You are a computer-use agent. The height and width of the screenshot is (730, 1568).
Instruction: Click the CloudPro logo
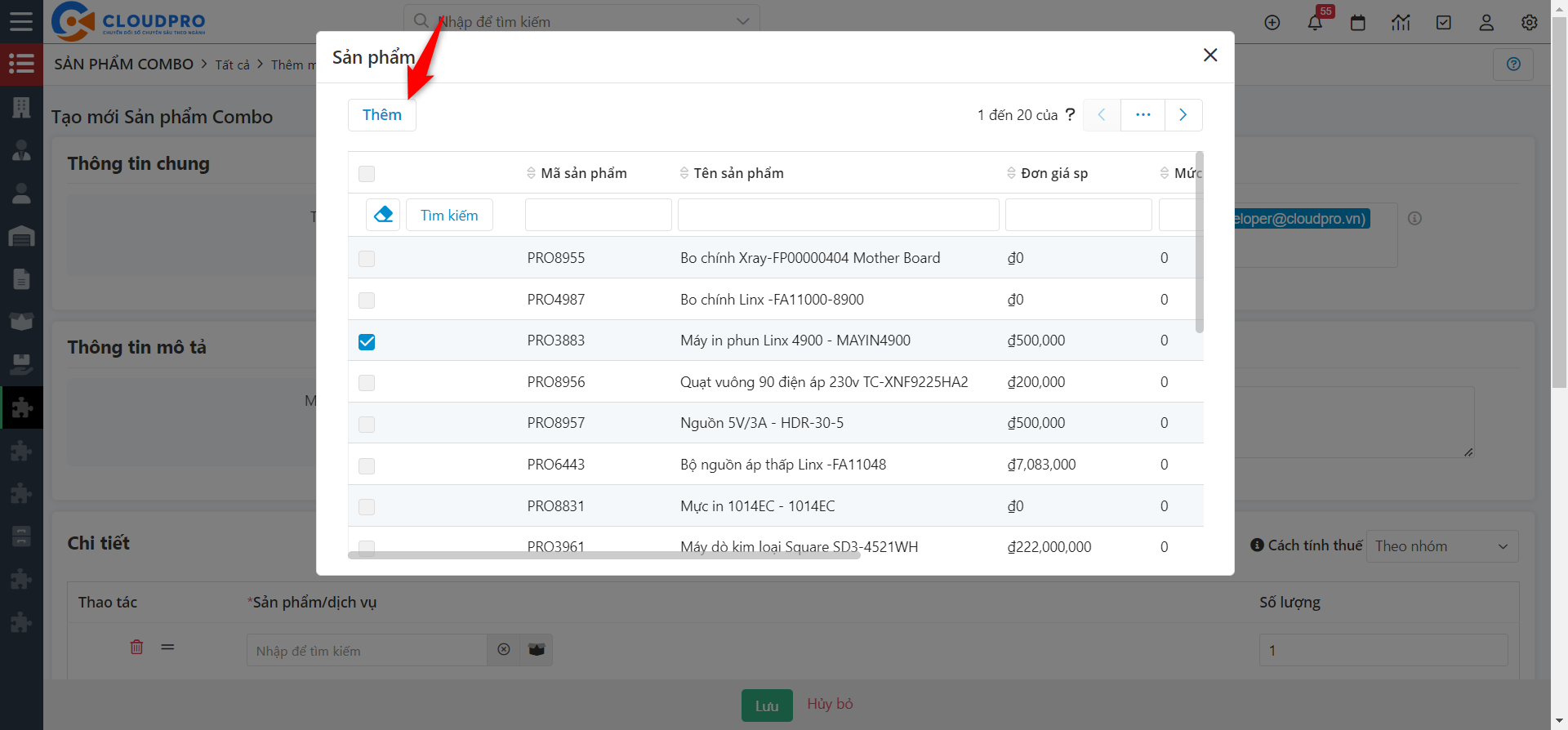pyautogui.click(x=128, y=21)
